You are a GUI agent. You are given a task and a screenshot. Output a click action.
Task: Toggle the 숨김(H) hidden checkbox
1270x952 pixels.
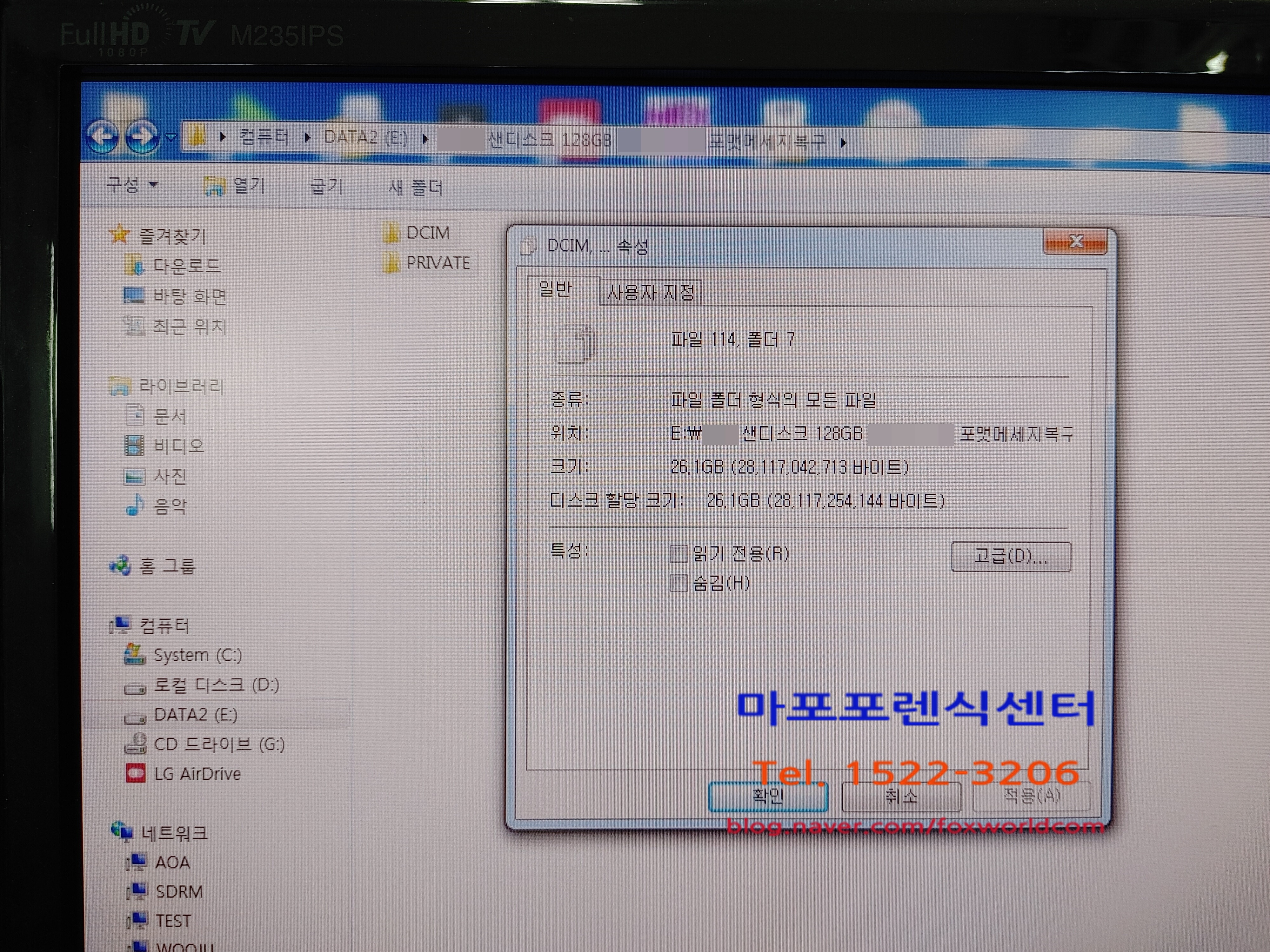pos(678,583)
